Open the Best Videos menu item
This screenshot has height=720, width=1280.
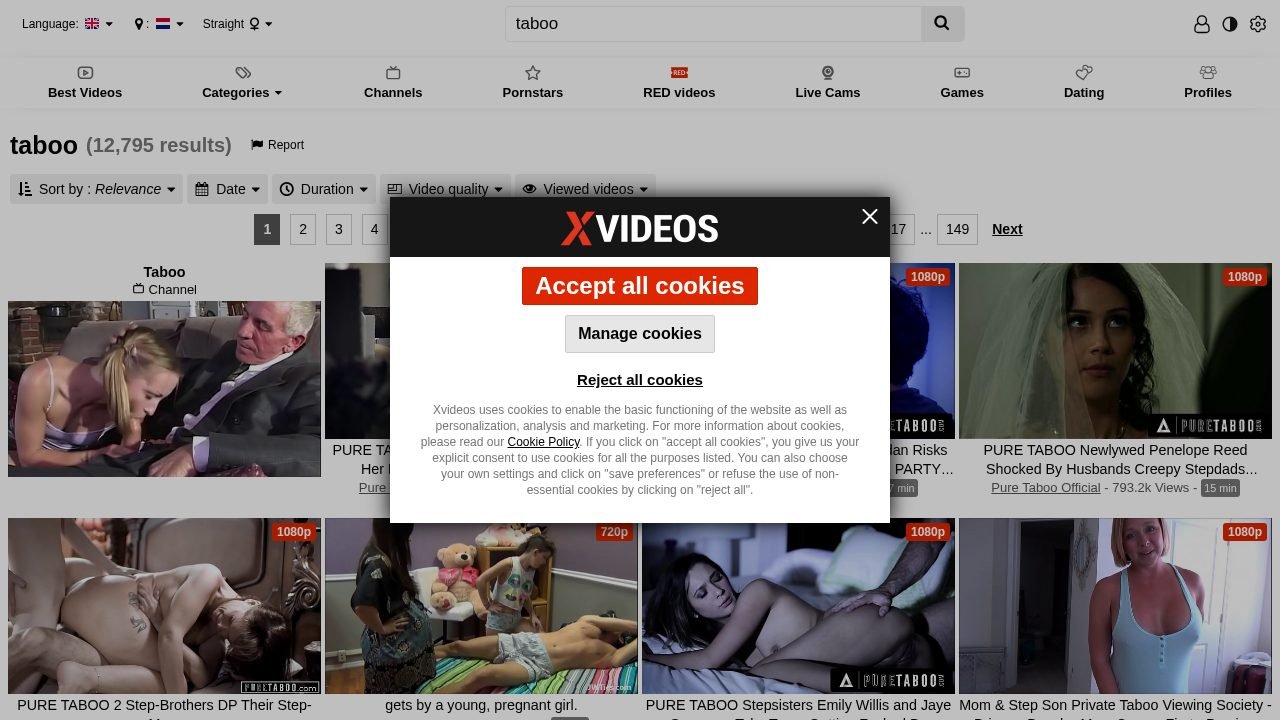pyautogui.click(x=85, y=83)
